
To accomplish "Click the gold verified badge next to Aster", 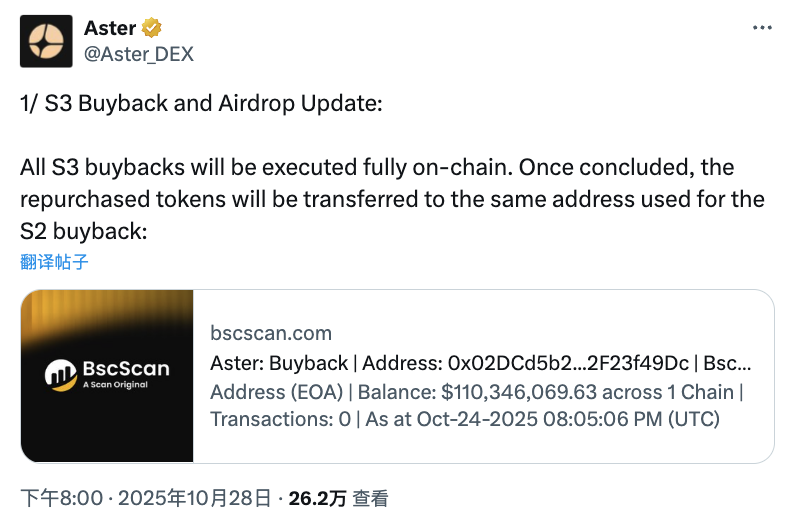I will (152, 28).
